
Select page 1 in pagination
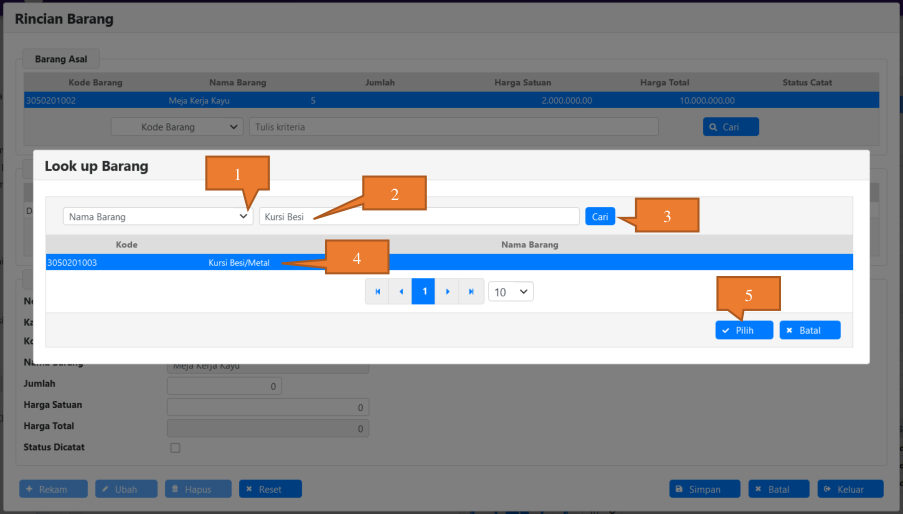424,292
